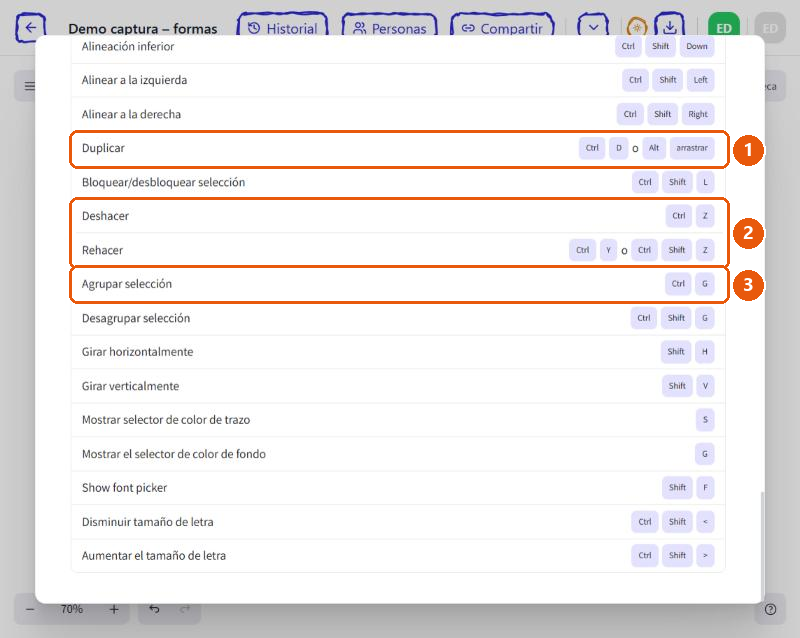The height and width of the screenshot is (638, 800).
Task: Click "Mostrar selector de color de trazo"
Action: 166,420
